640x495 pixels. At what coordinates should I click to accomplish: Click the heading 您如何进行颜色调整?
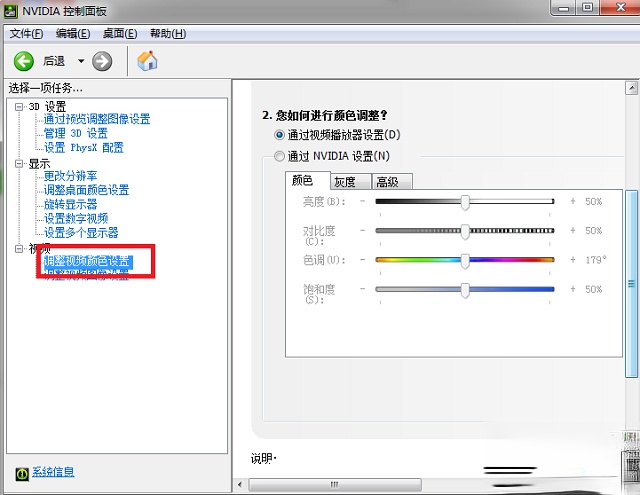[x=331, y=115]
